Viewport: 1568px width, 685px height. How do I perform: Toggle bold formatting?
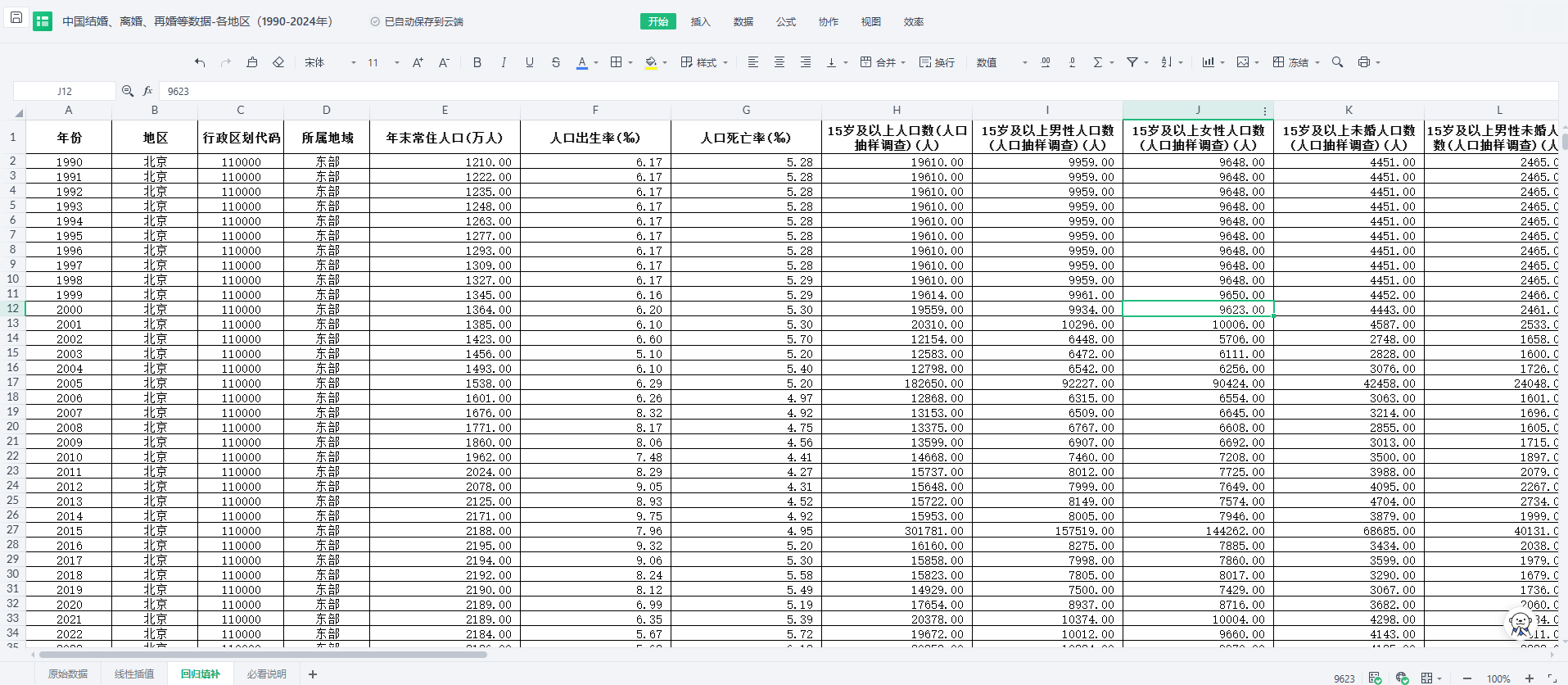(477, 62)
